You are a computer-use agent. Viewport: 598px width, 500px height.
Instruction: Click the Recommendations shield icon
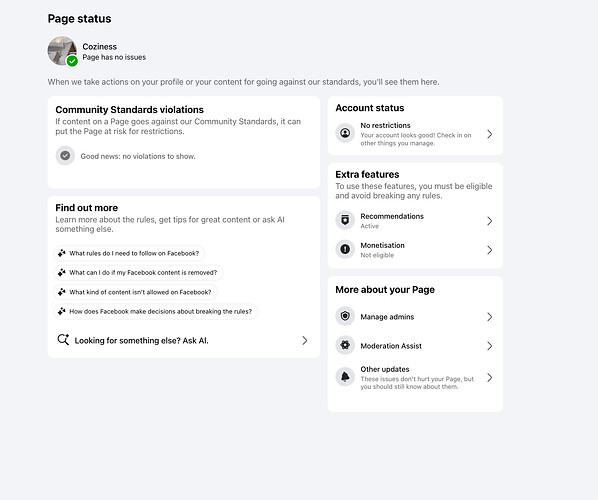[345, 220]
